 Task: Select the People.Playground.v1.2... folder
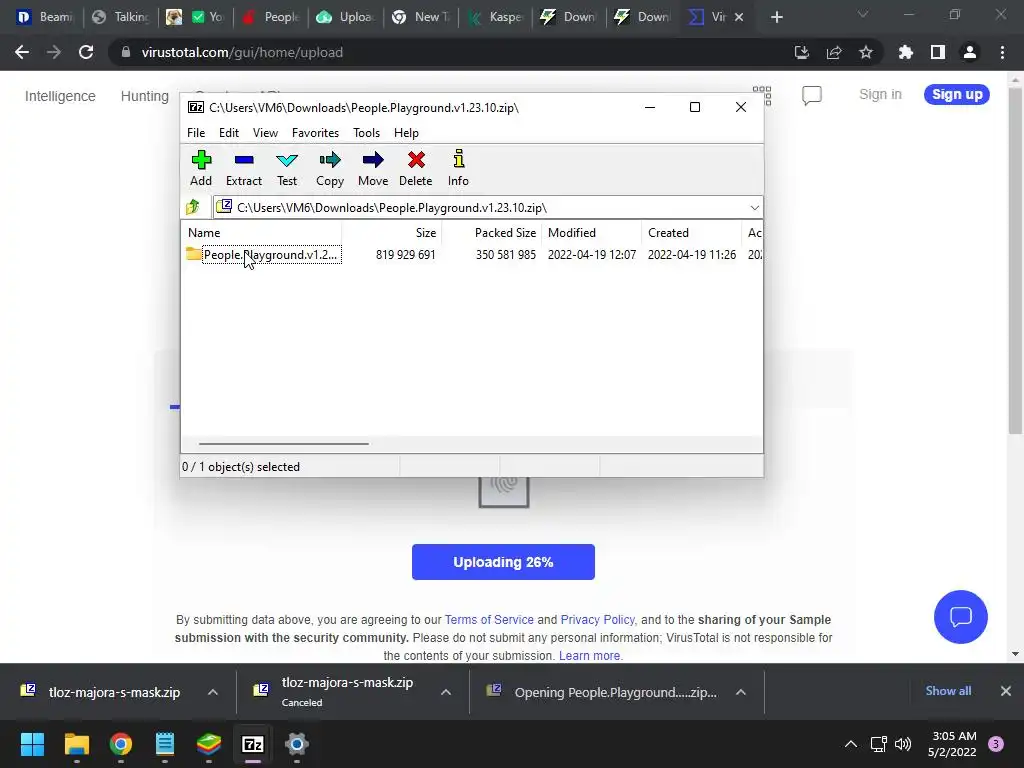coord(263,255)
